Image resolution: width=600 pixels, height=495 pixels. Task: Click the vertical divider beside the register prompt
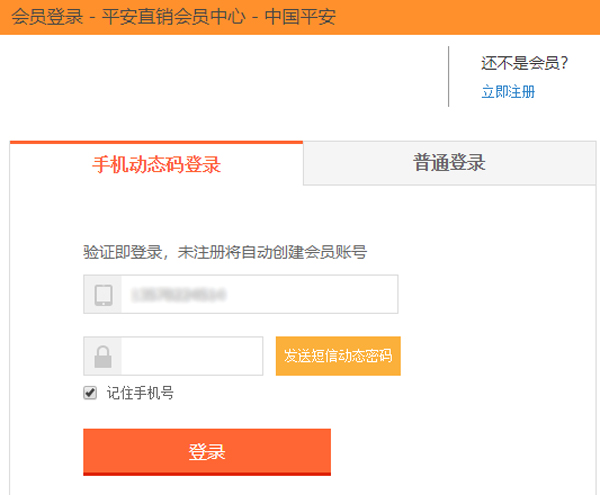[449, 76]
